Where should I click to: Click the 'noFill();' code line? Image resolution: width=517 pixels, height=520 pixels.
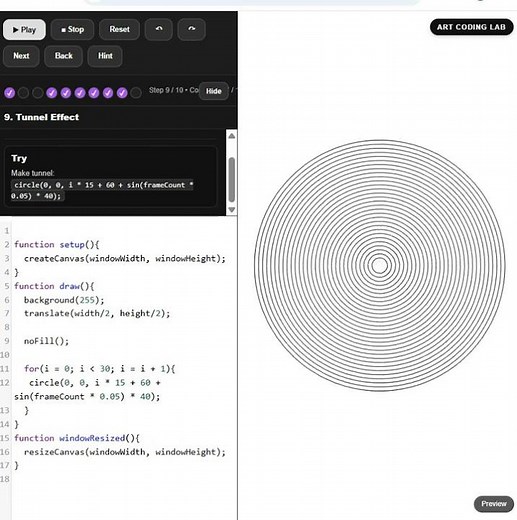pyautogui.click(x=46, y=341)
